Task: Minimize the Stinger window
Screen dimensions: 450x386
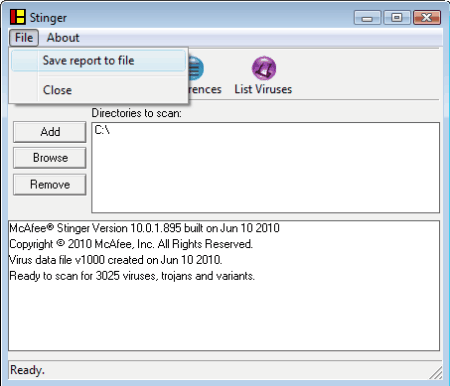Action: pos(367,18)
